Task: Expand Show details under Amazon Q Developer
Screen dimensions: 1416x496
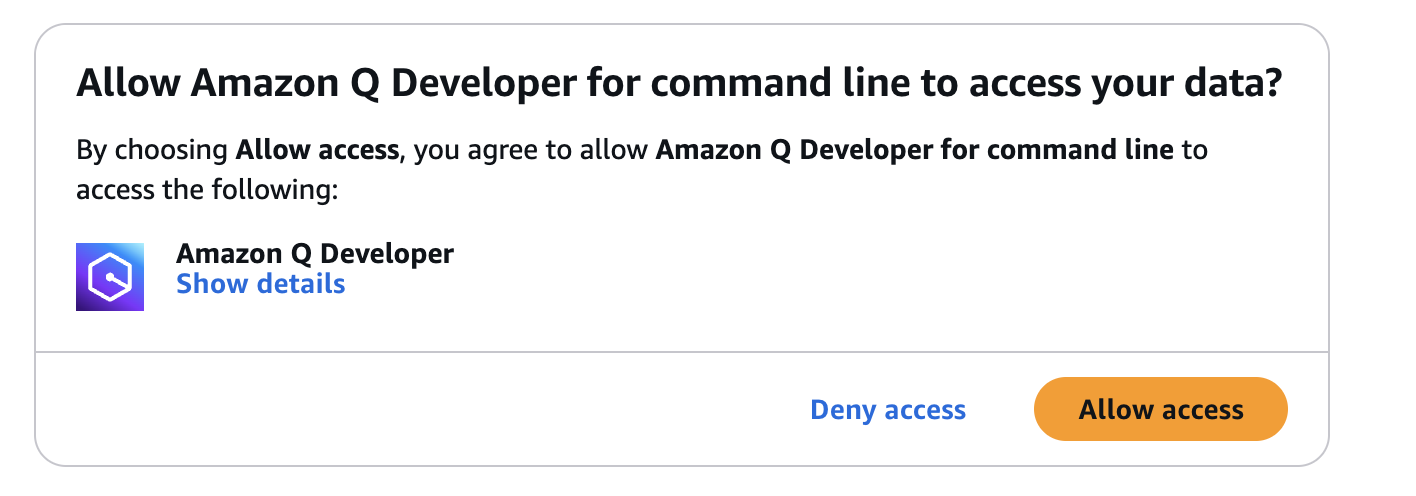Action: 261,284
